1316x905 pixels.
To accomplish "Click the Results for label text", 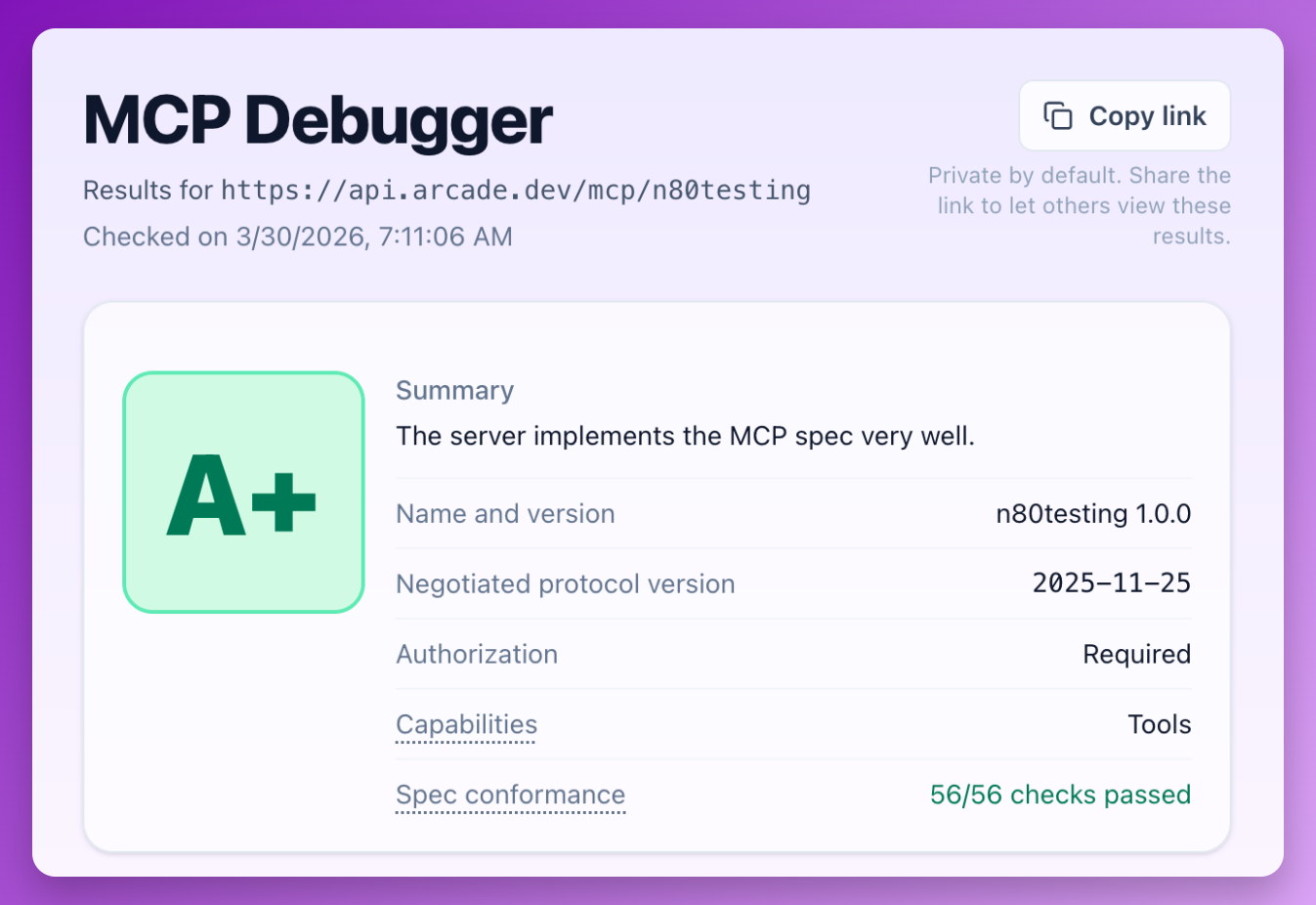I will pos(148,190).
